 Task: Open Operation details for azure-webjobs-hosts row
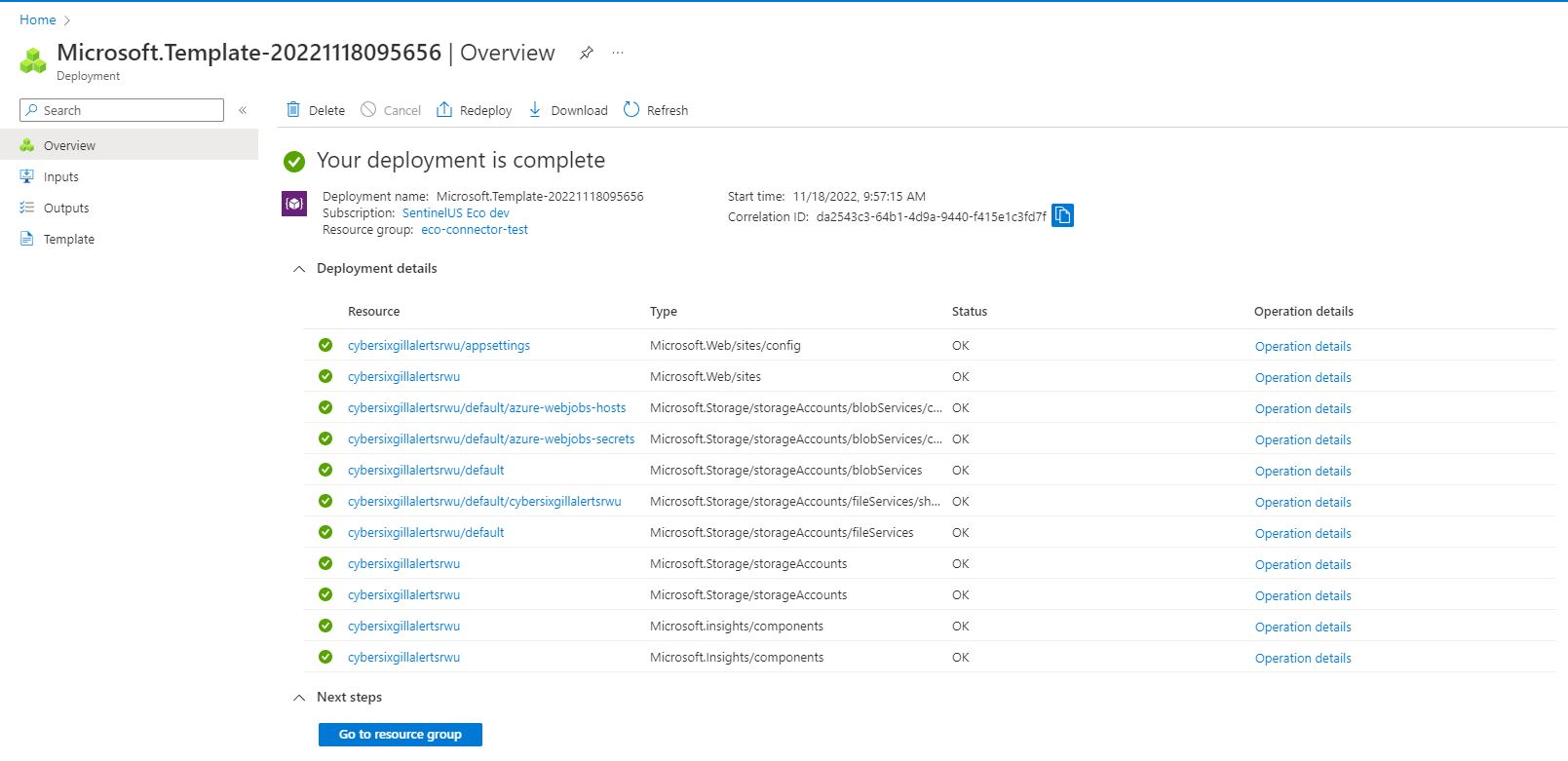pos(1303,408)
